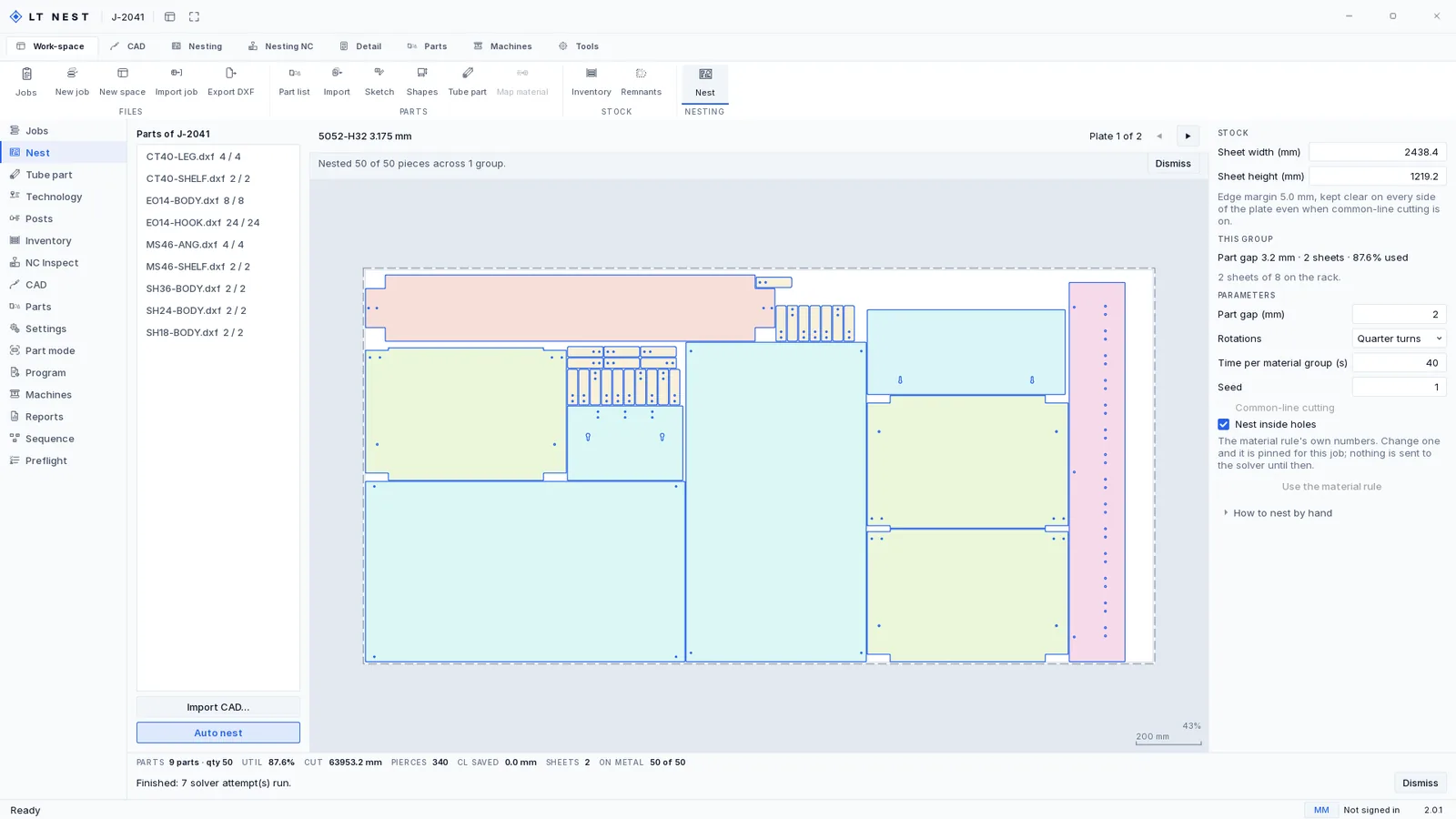
Task: Click Use the material rule
Action: coord(1331,487)
